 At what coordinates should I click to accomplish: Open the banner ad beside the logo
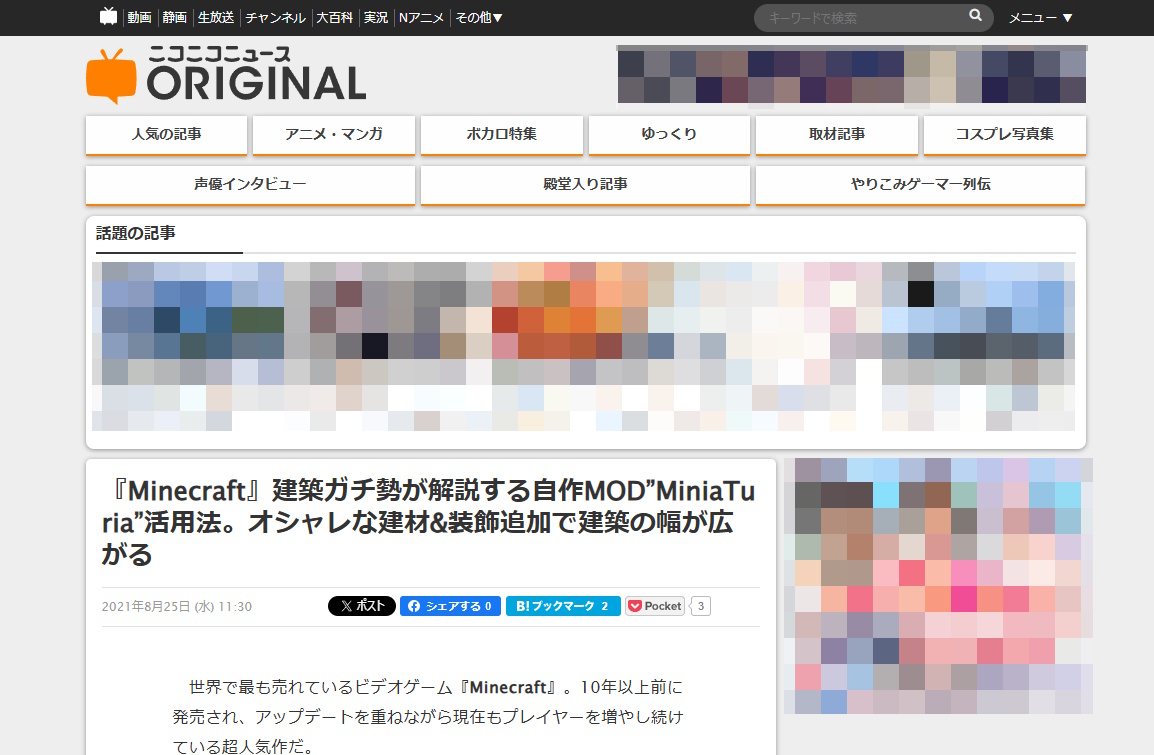pos(852,76)
